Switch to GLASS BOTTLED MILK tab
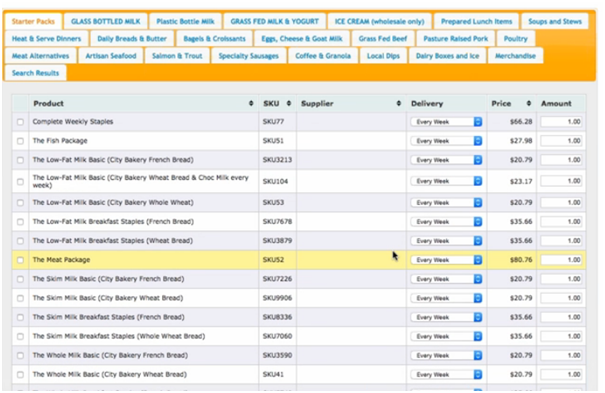The image size is (605, 393). tap(105, 22)
